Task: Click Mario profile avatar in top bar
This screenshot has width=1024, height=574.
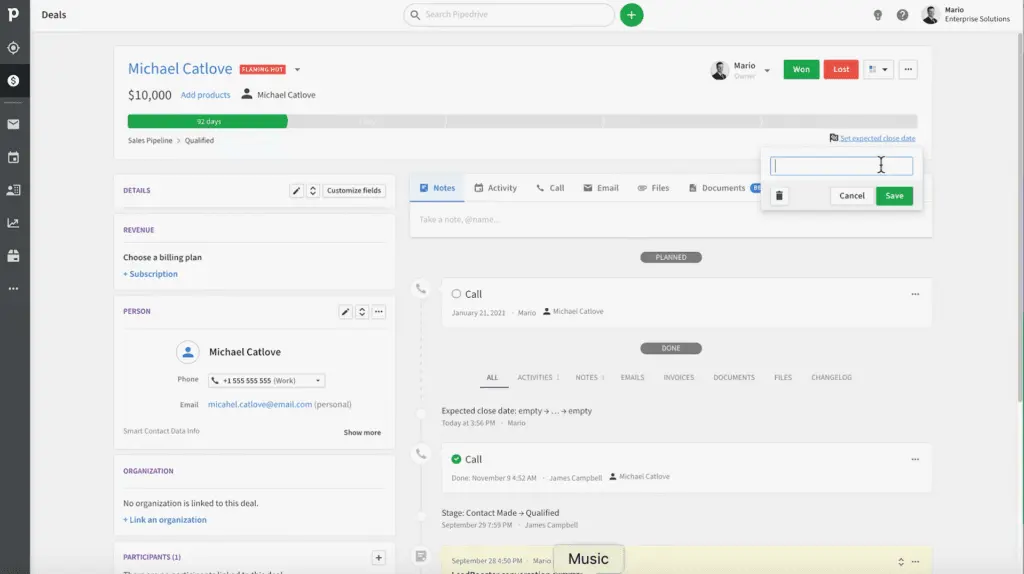Action: [930, 14]
